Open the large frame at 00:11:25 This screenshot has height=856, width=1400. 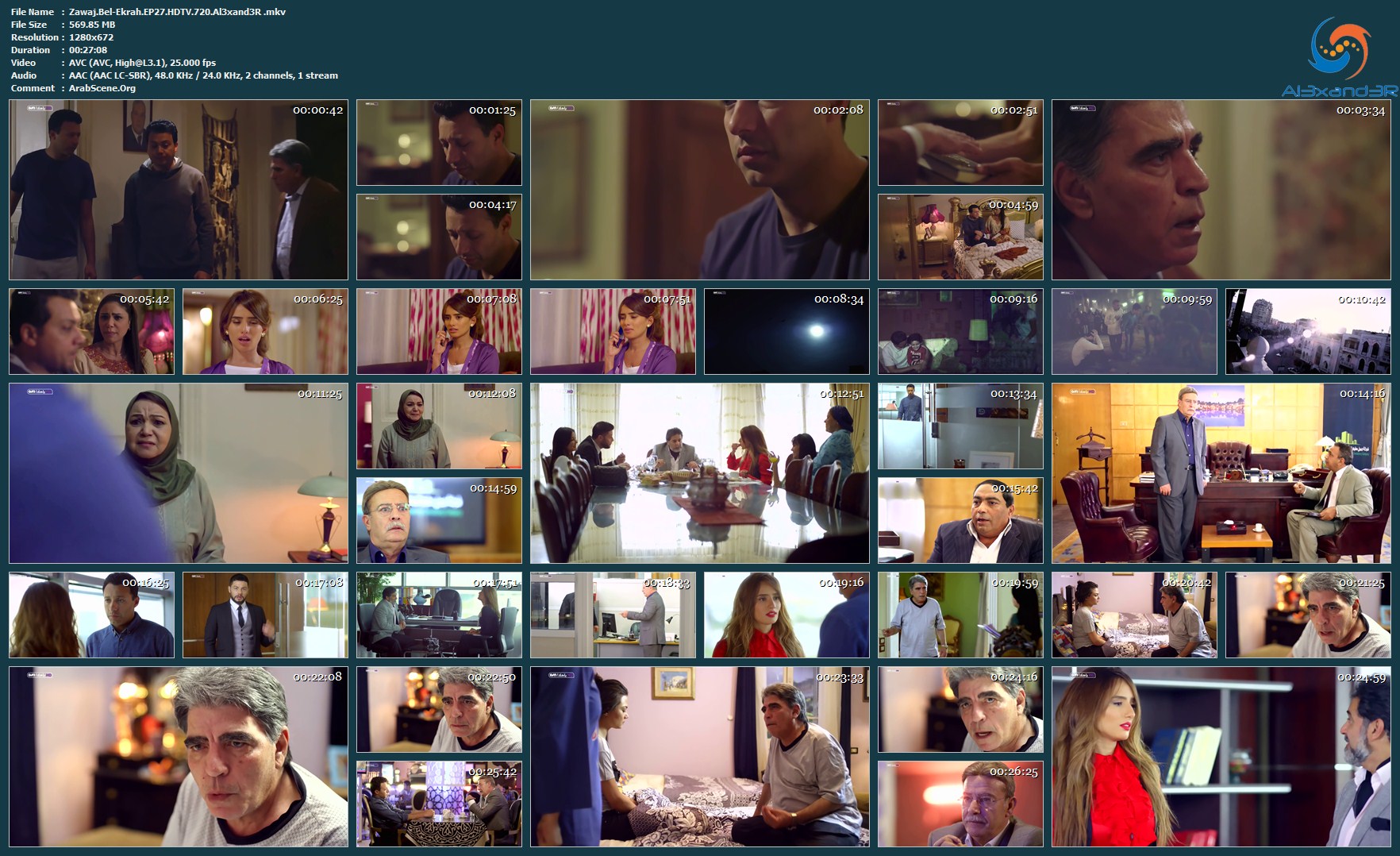click(179, 473)
